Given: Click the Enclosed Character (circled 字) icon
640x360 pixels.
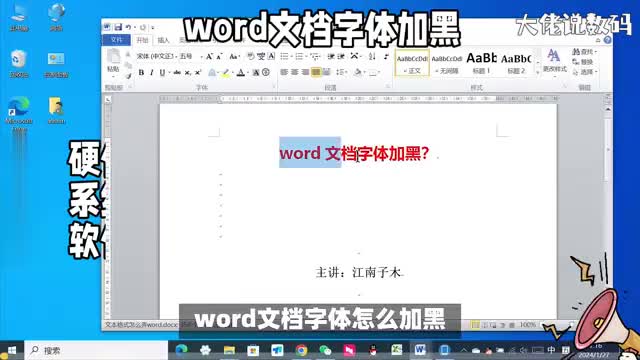Looking at the screenshot, I should (x=266, y=73).
